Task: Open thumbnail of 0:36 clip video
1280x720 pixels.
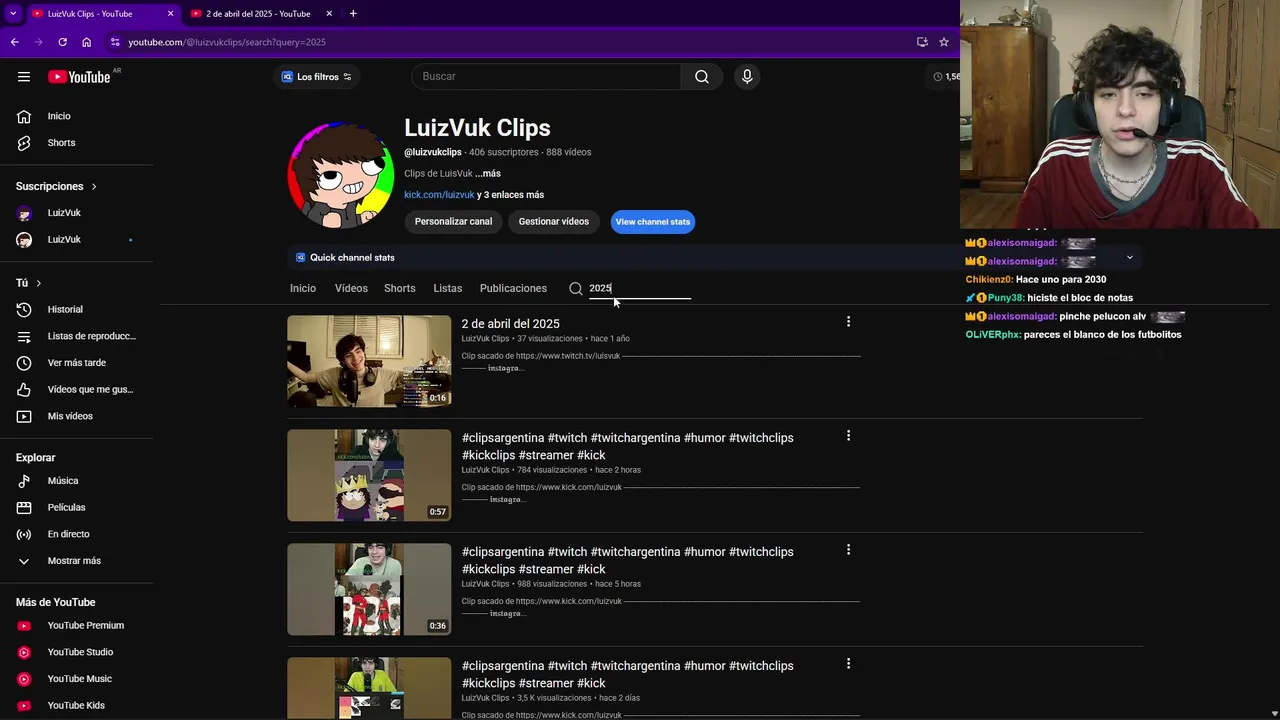Action: click(369, 589)
